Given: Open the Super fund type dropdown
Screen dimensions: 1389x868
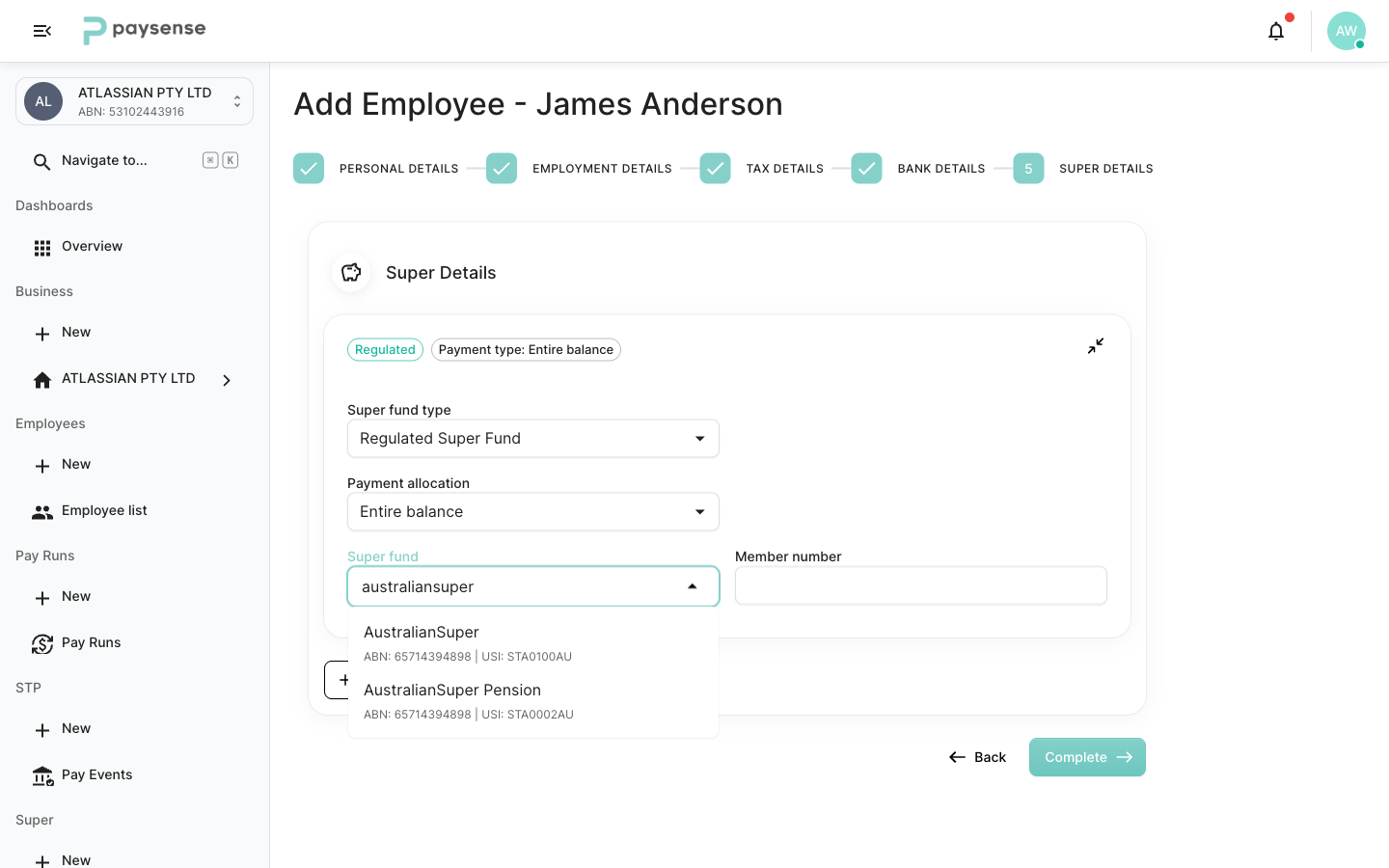Looking at the screenshot, I should pos(533,439).
